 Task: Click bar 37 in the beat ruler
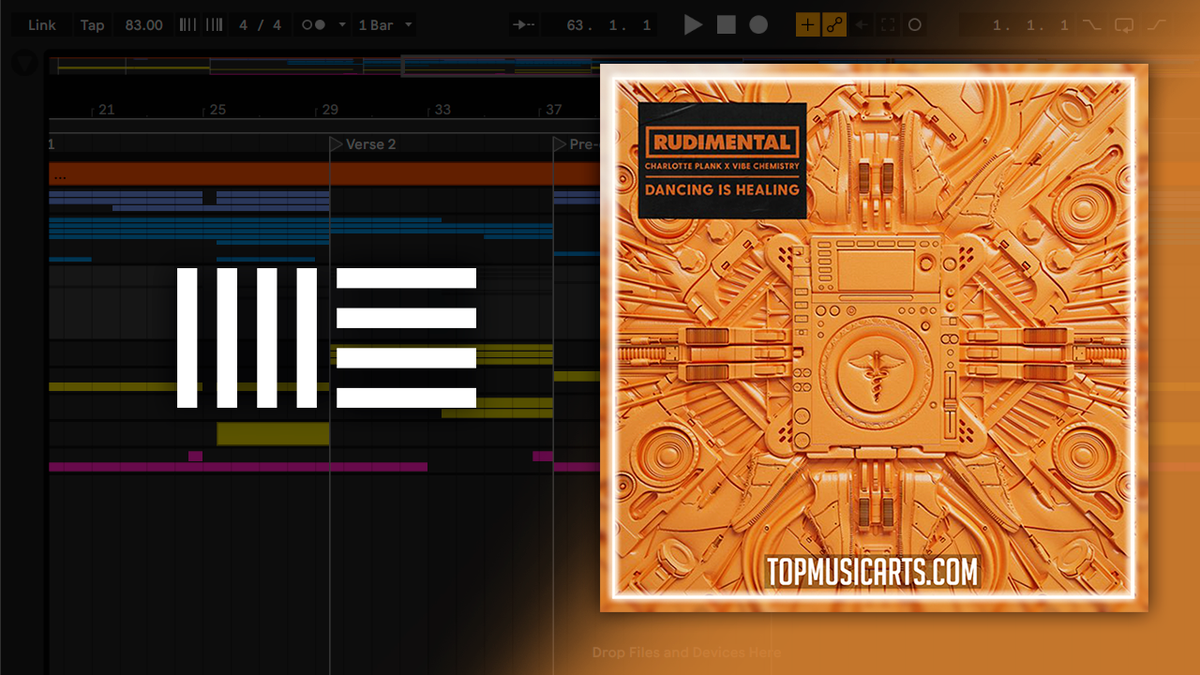point(553,110)
